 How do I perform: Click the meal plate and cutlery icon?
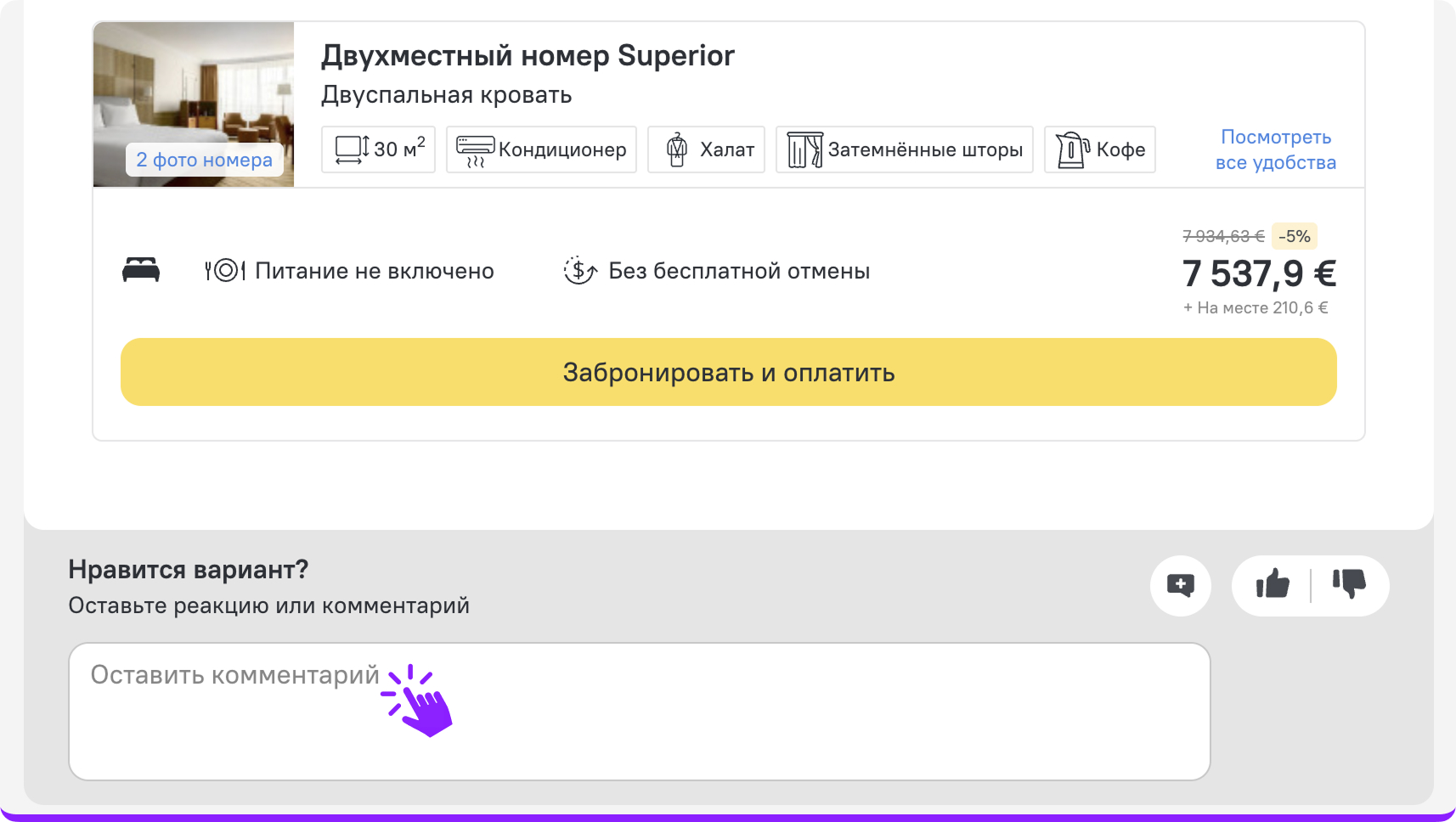click(x=225, y=271)
